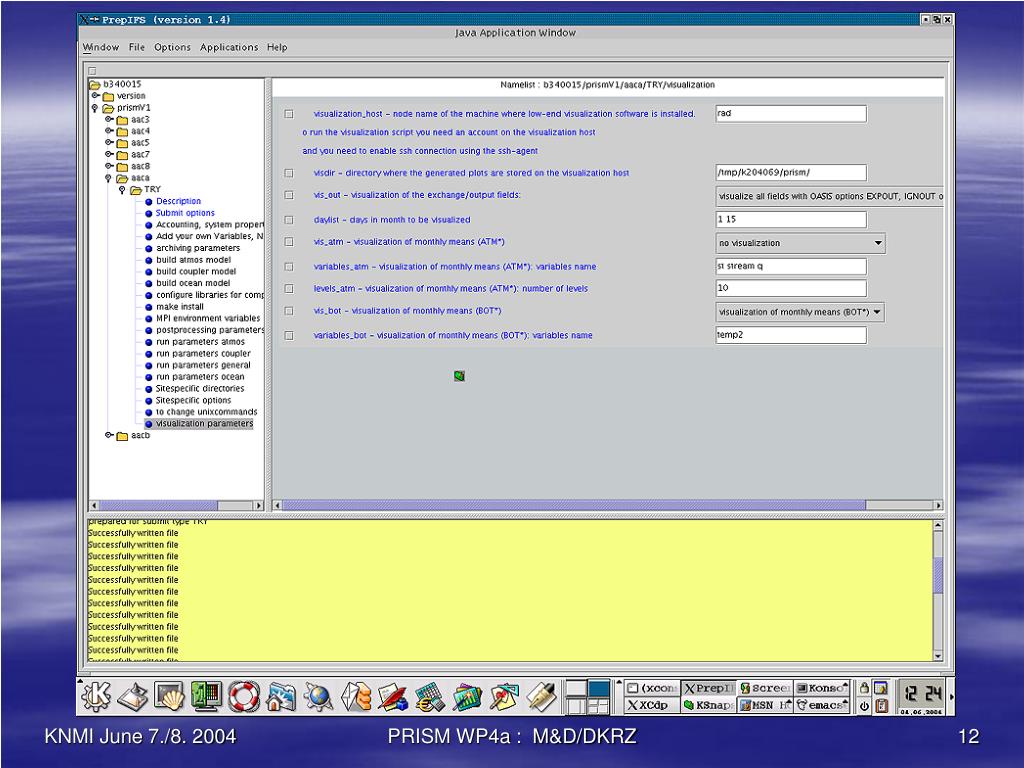The width and height of the screenshot is (1024, 768).
Task: Click the daylist field containing '1 15'
Action: tap(791, 219)
